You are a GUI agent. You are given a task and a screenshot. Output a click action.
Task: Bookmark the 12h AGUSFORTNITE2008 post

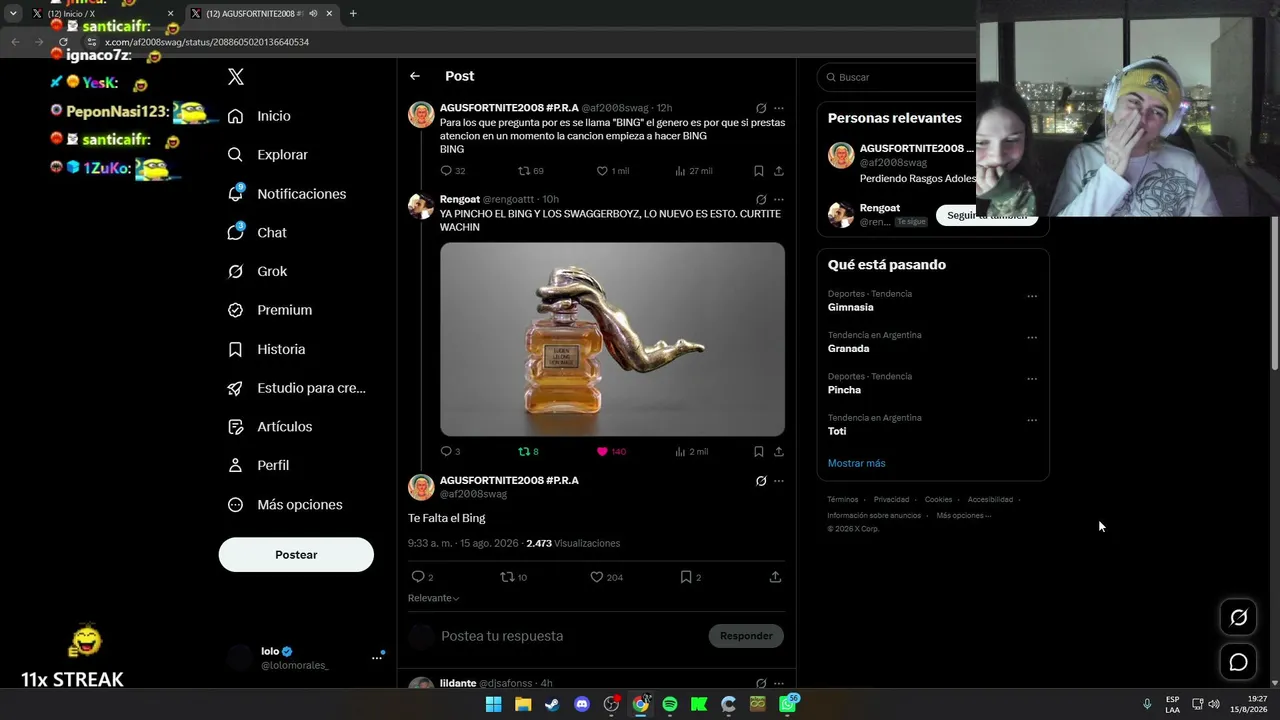point(759,171)
